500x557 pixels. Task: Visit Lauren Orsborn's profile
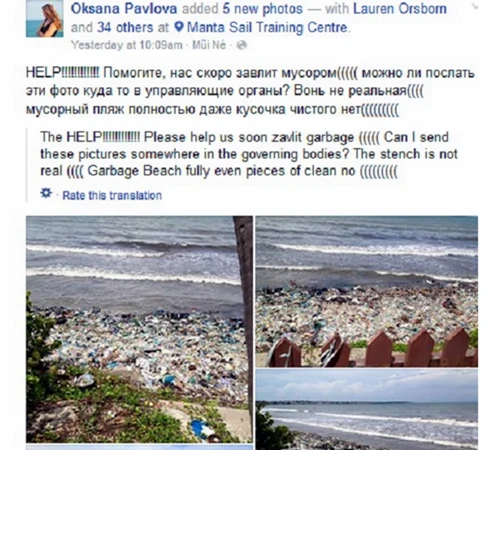pyautogui.click(x=400, y=9)
